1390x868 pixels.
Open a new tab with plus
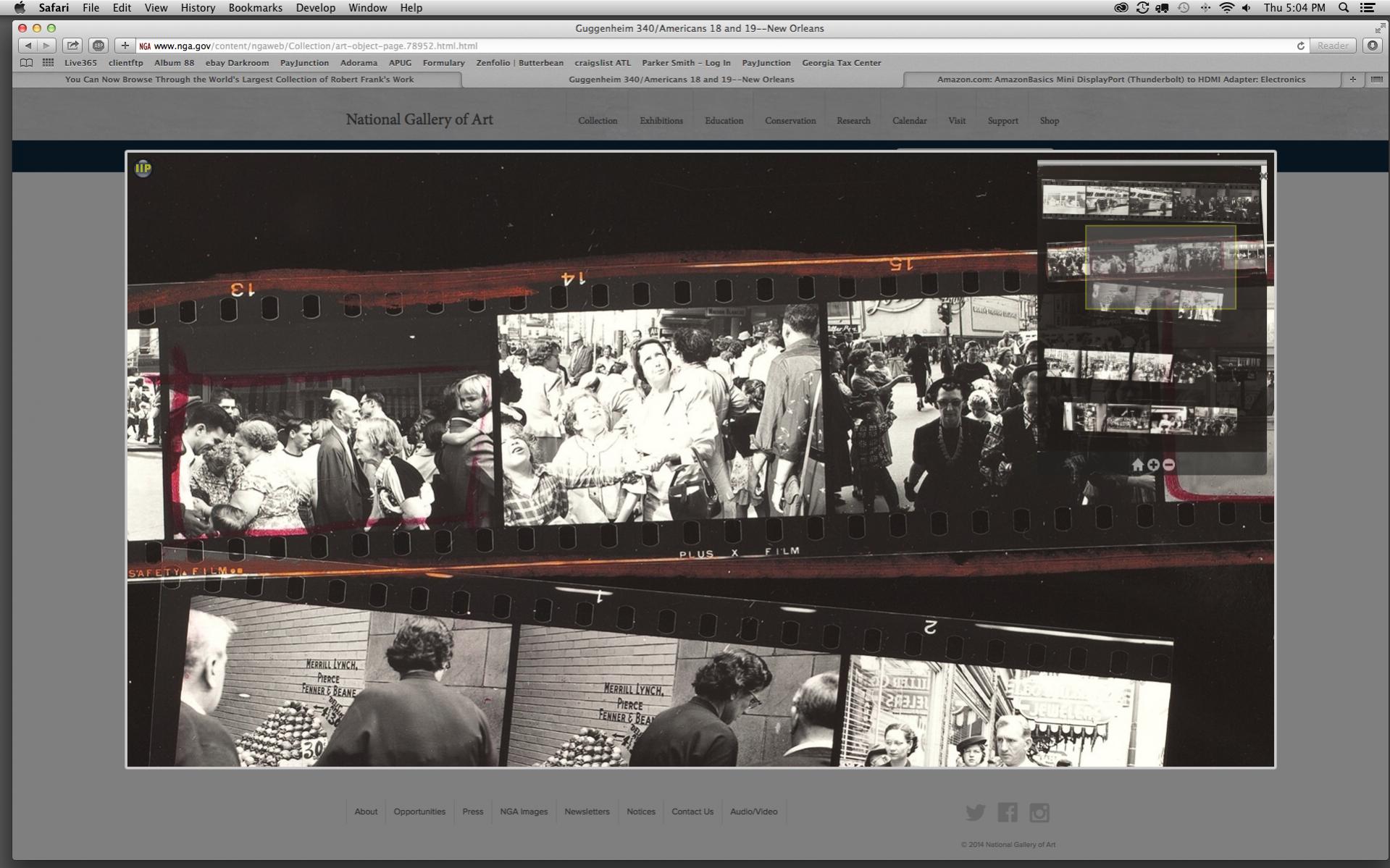point(1352,80)
